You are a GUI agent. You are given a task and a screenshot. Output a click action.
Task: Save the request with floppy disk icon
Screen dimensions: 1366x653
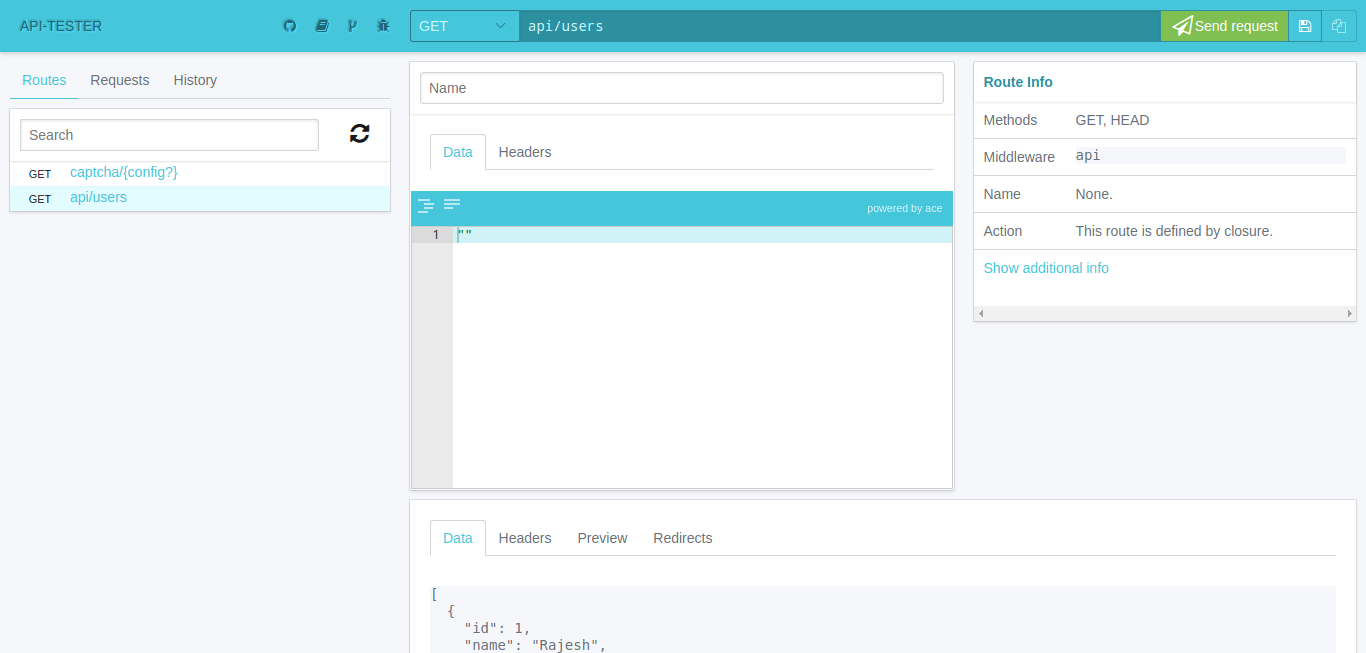pyautogui.click(x=1305, y=26)
